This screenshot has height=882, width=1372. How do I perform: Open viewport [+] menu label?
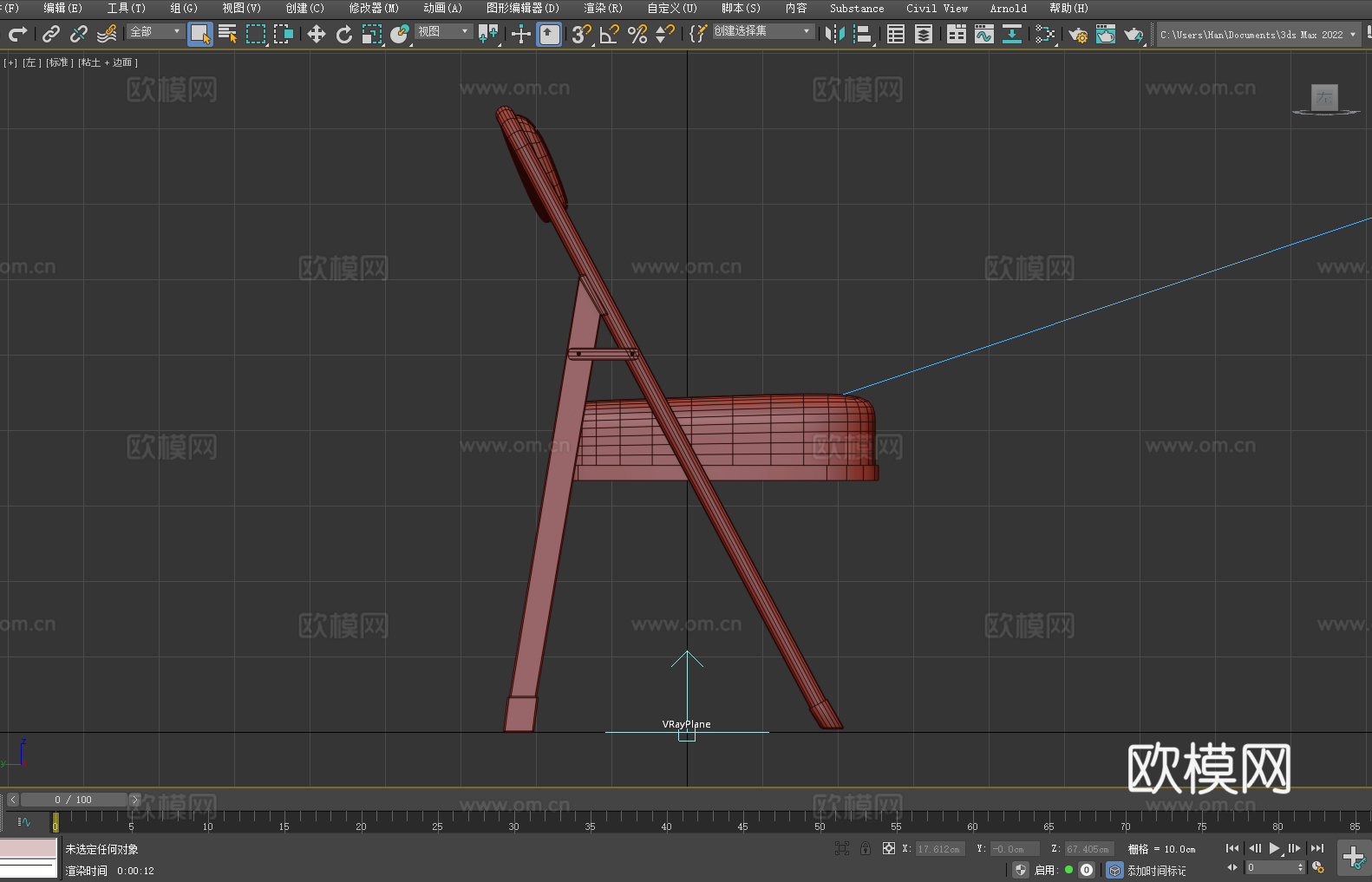coord(10,62)
